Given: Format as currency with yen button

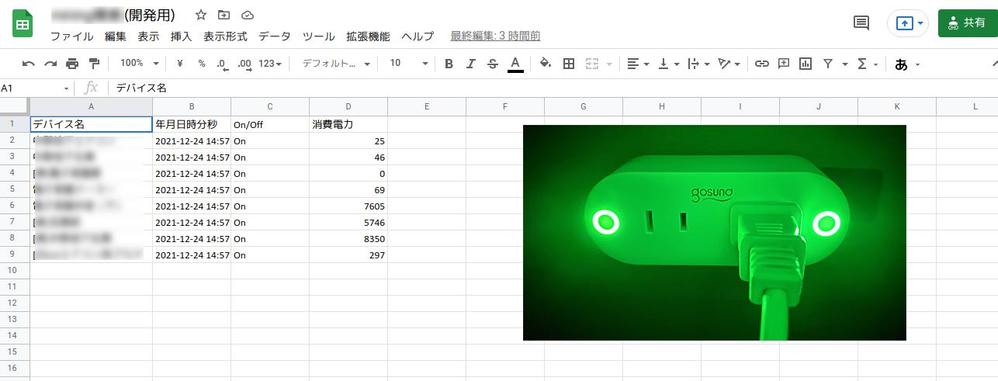Looking at the screenshot, I should click(x=180, y=64).
